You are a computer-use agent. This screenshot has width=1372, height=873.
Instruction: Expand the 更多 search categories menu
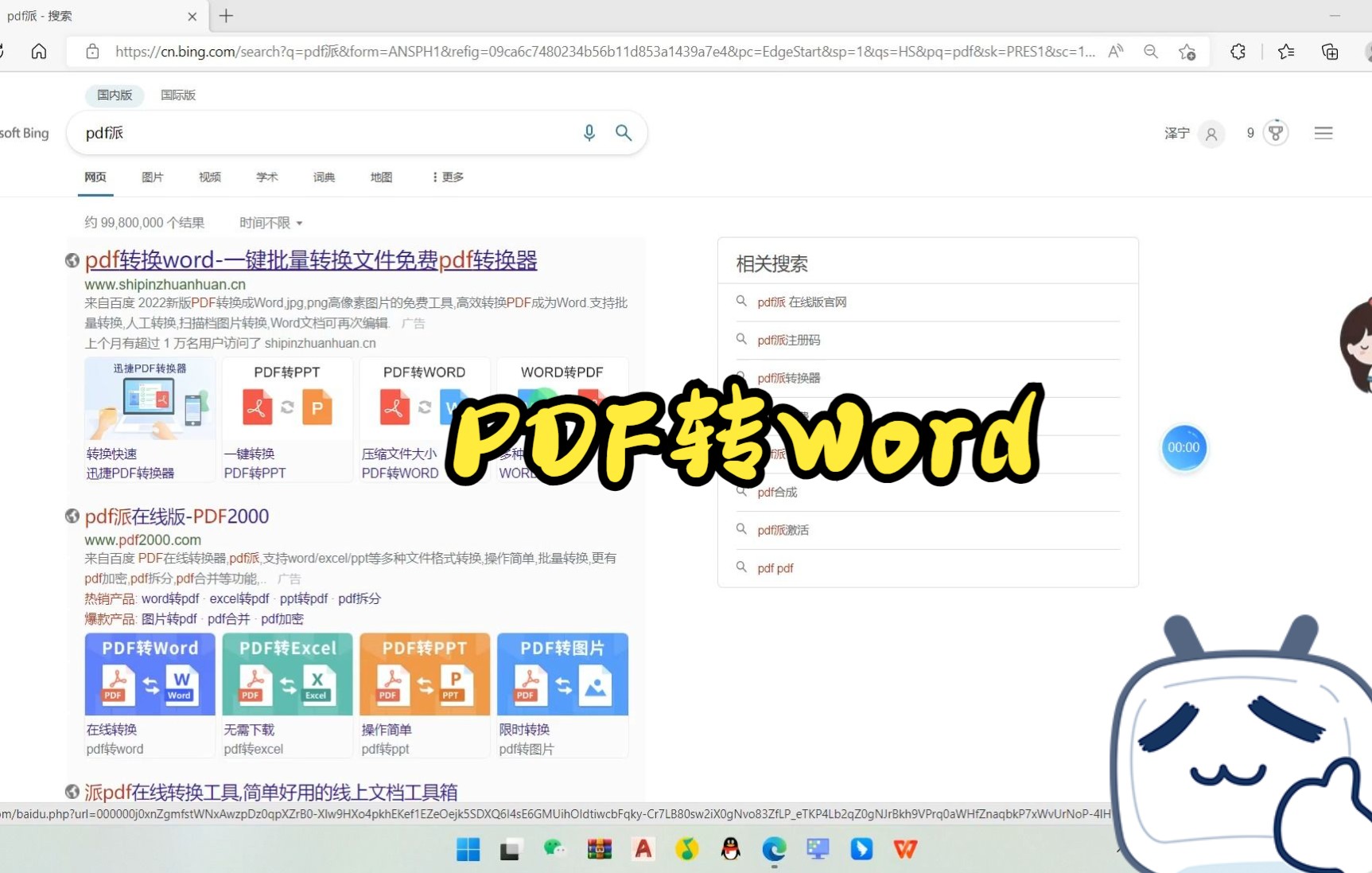[x=448, y=177]
